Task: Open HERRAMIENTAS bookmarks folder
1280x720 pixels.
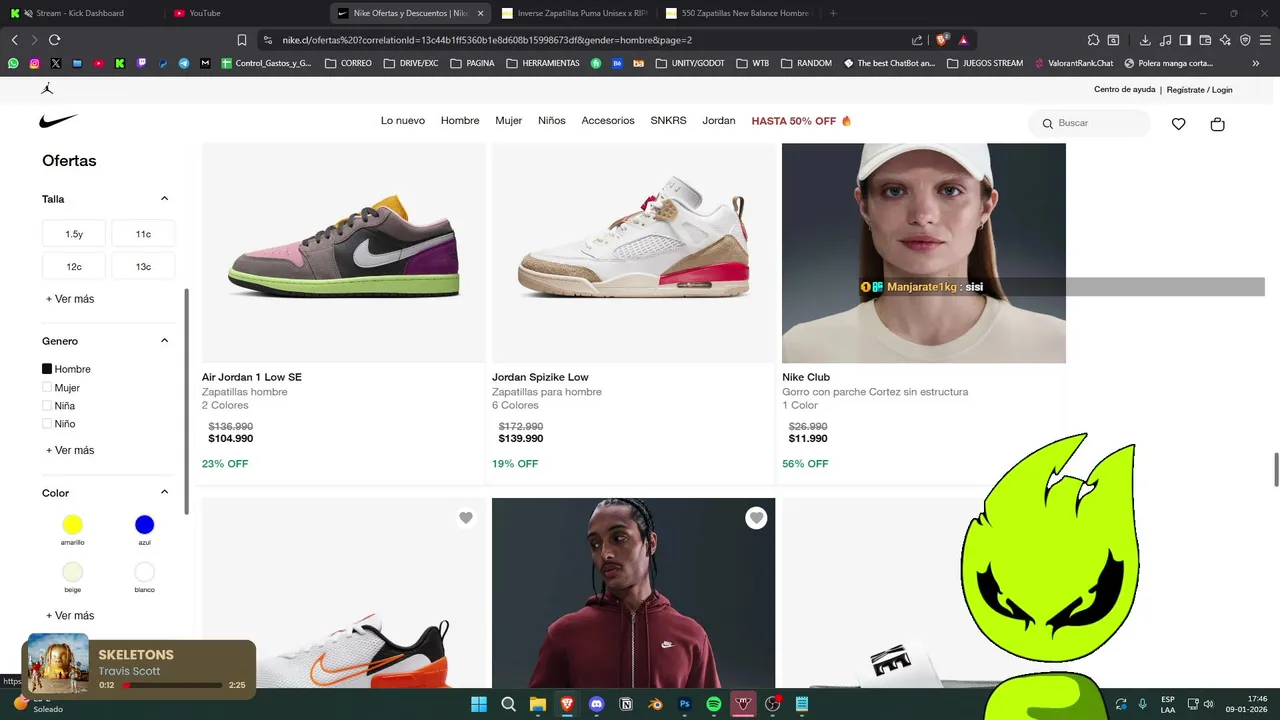Action: (x=542, y=63)
